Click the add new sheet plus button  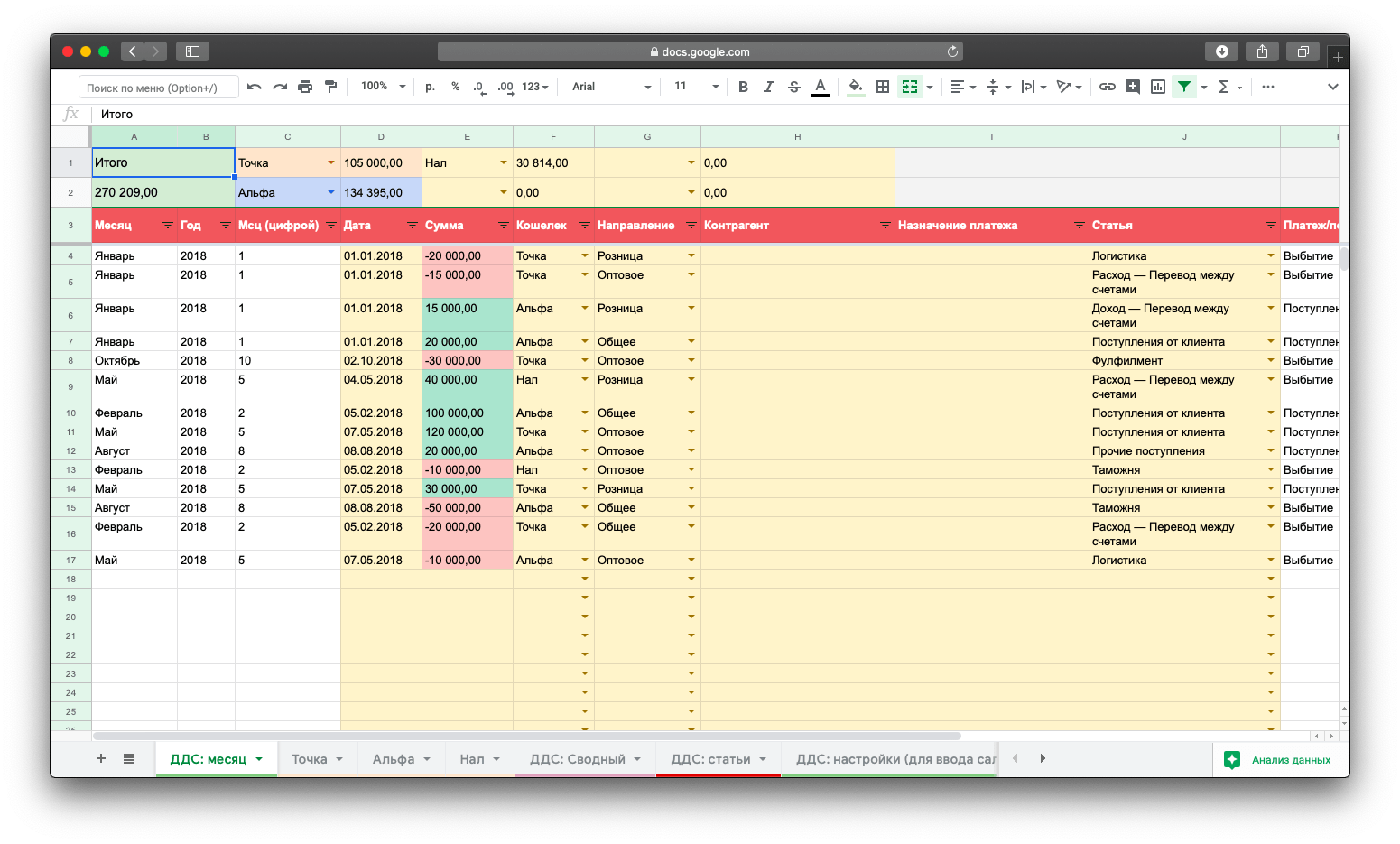coord(101,758)
